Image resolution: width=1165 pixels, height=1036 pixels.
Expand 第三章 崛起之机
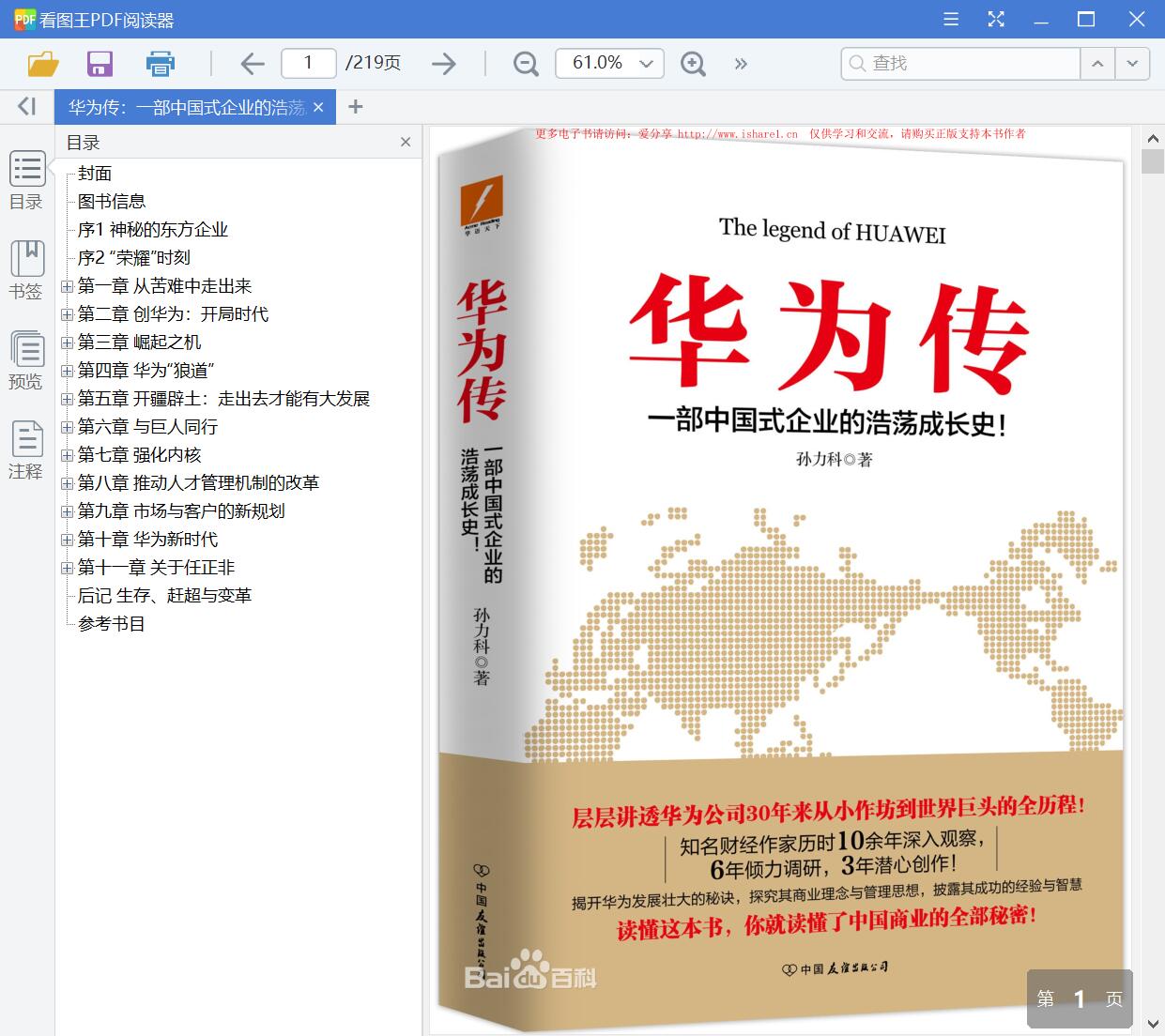point(67,343)
